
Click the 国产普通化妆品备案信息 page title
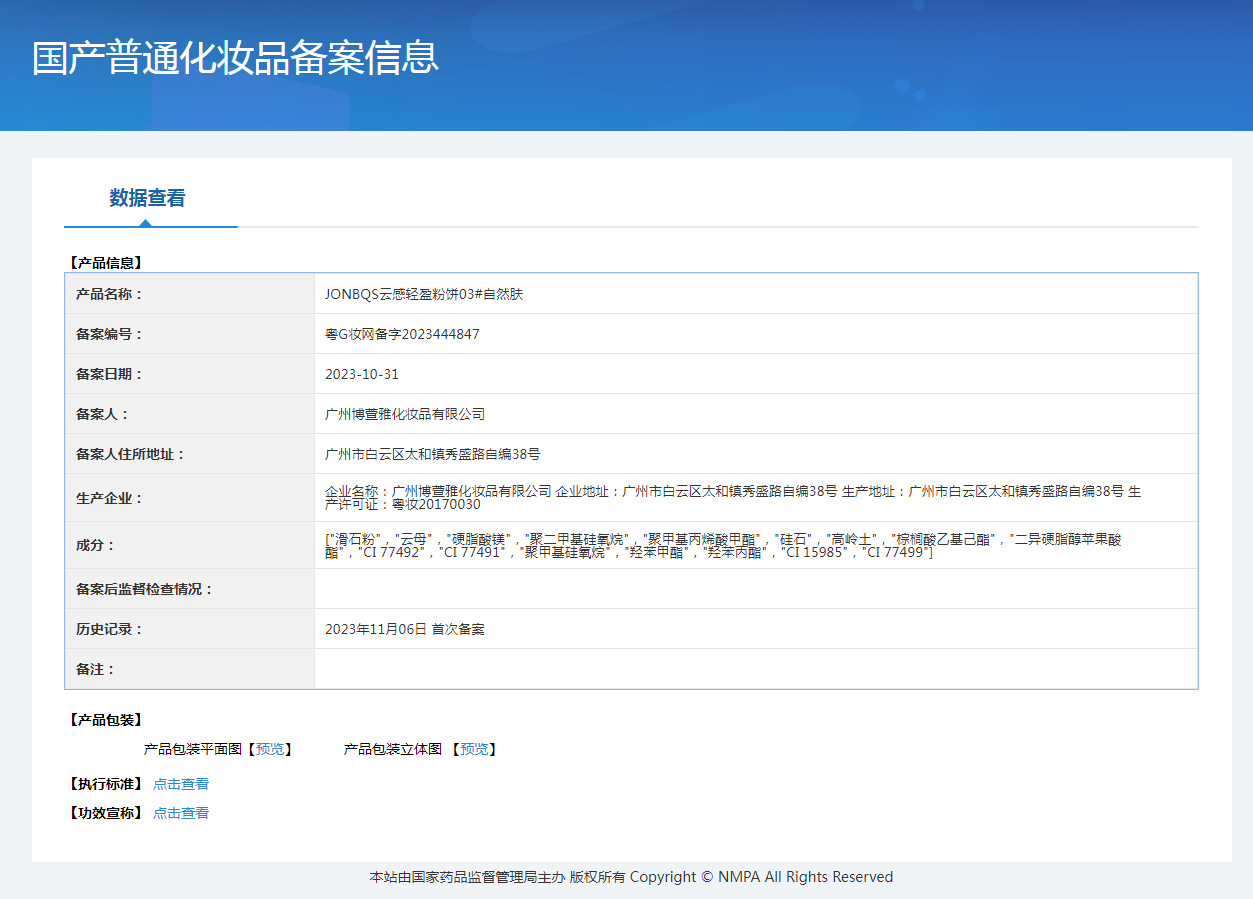click(x=235, y=58)
